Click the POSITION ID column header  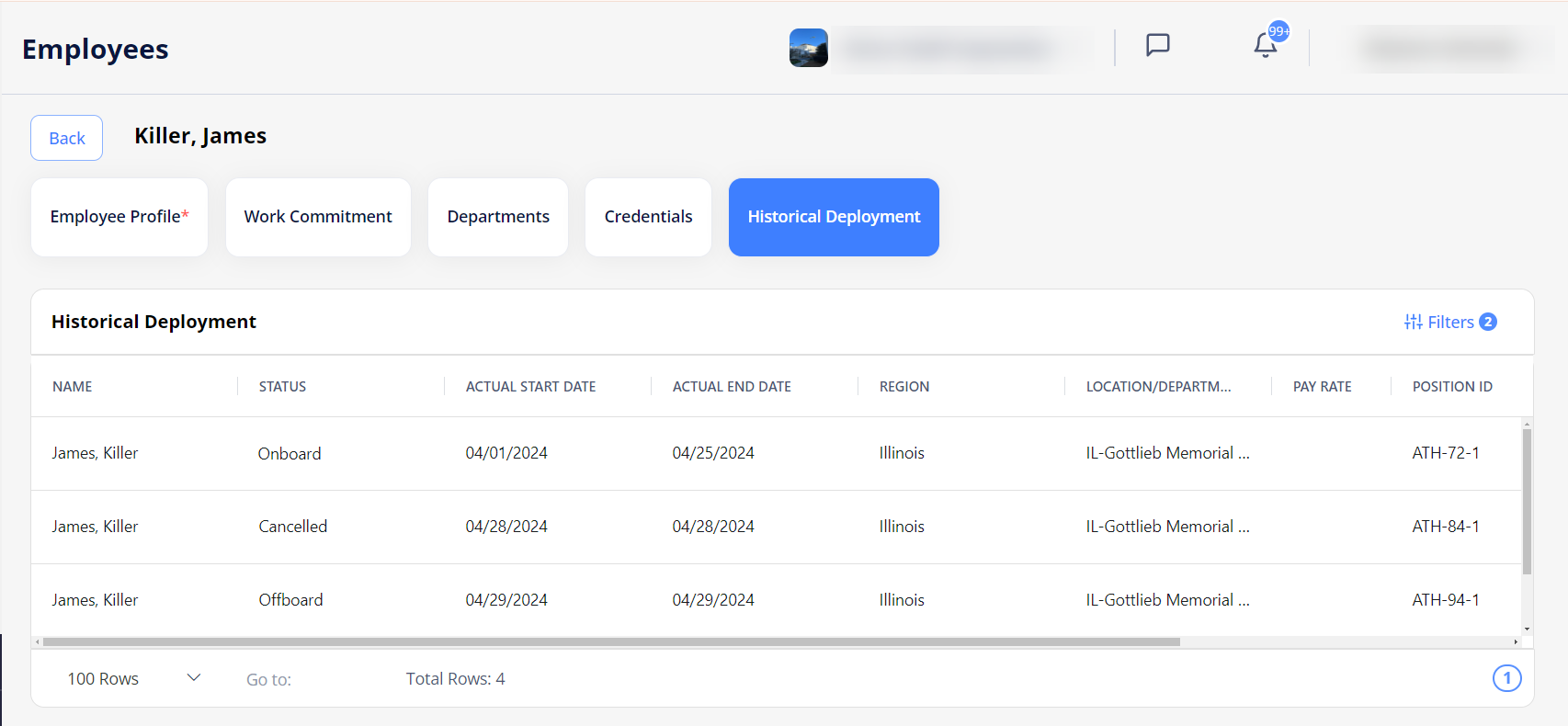click(1452, 386)
